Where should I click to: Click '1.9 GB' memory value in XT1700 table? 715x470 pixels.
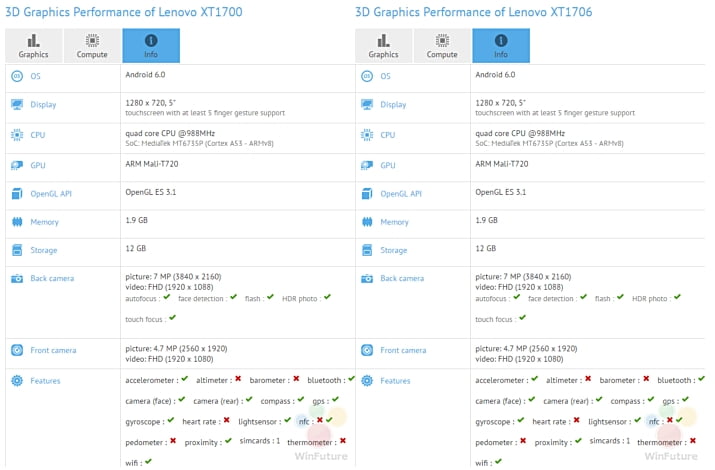[x=136, y=220]
